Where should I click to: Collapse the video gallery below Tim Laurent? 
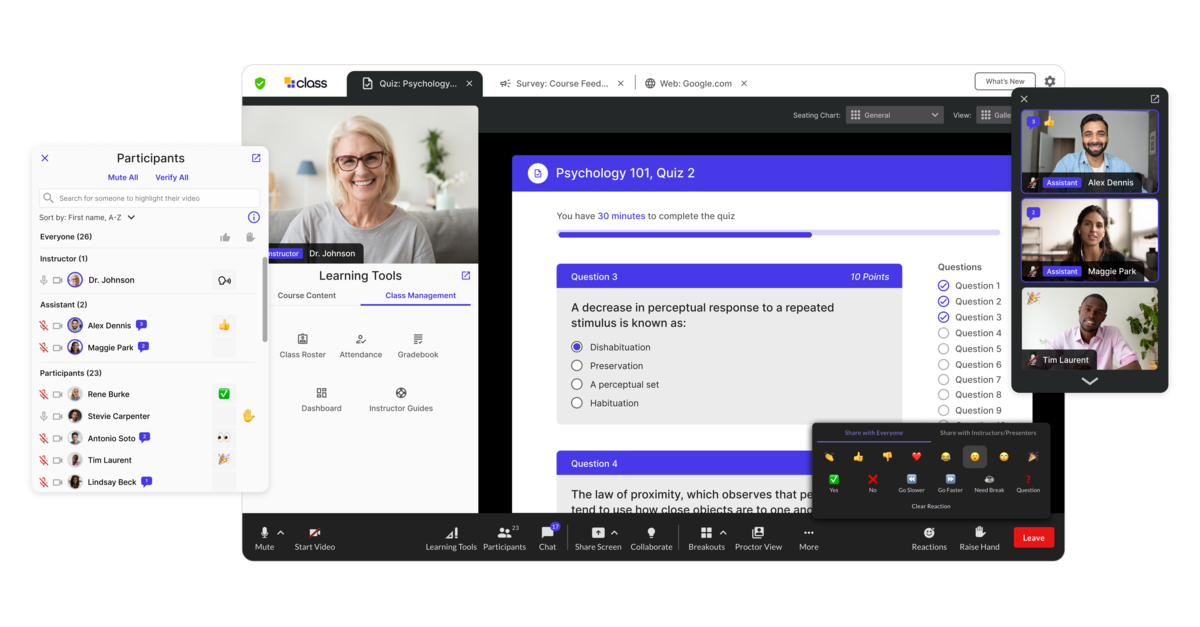coord(1089,380)
